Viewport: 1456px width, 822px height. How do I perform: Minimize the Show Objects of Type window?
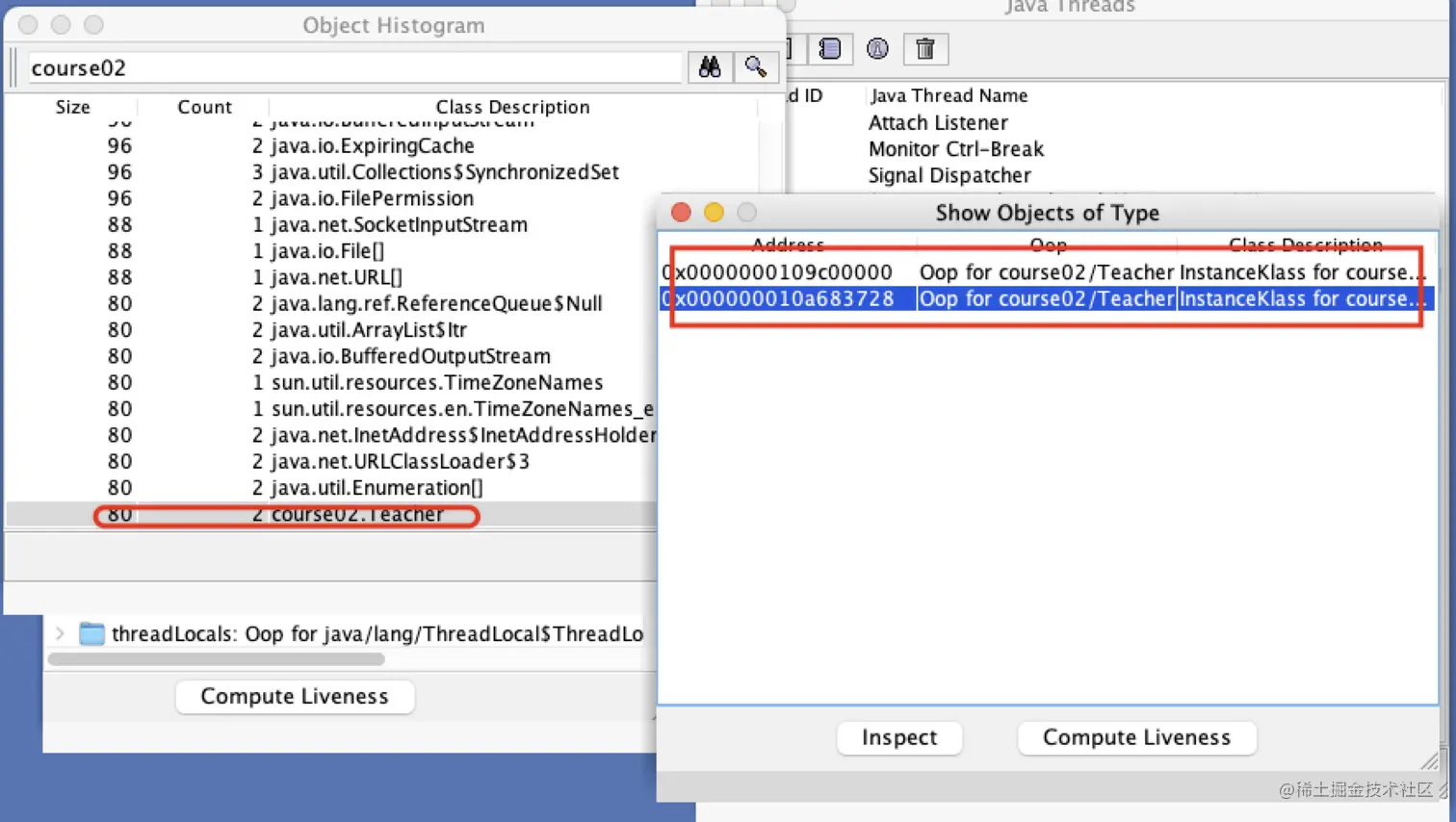click(714, 213)
